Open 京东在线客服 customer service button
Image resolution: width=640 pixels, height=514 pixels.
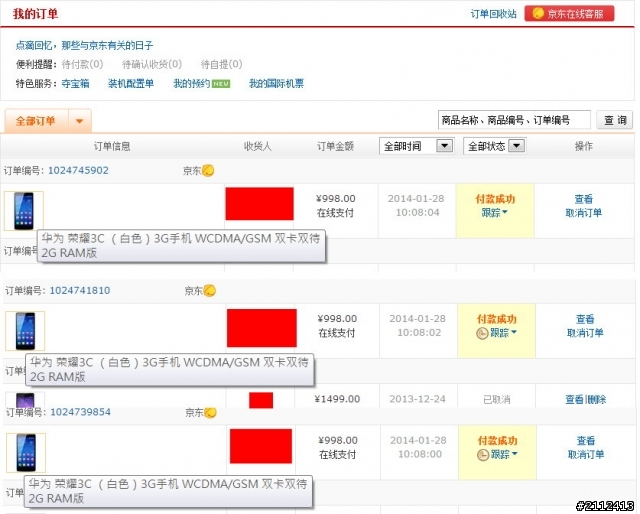tap(569, 13)
